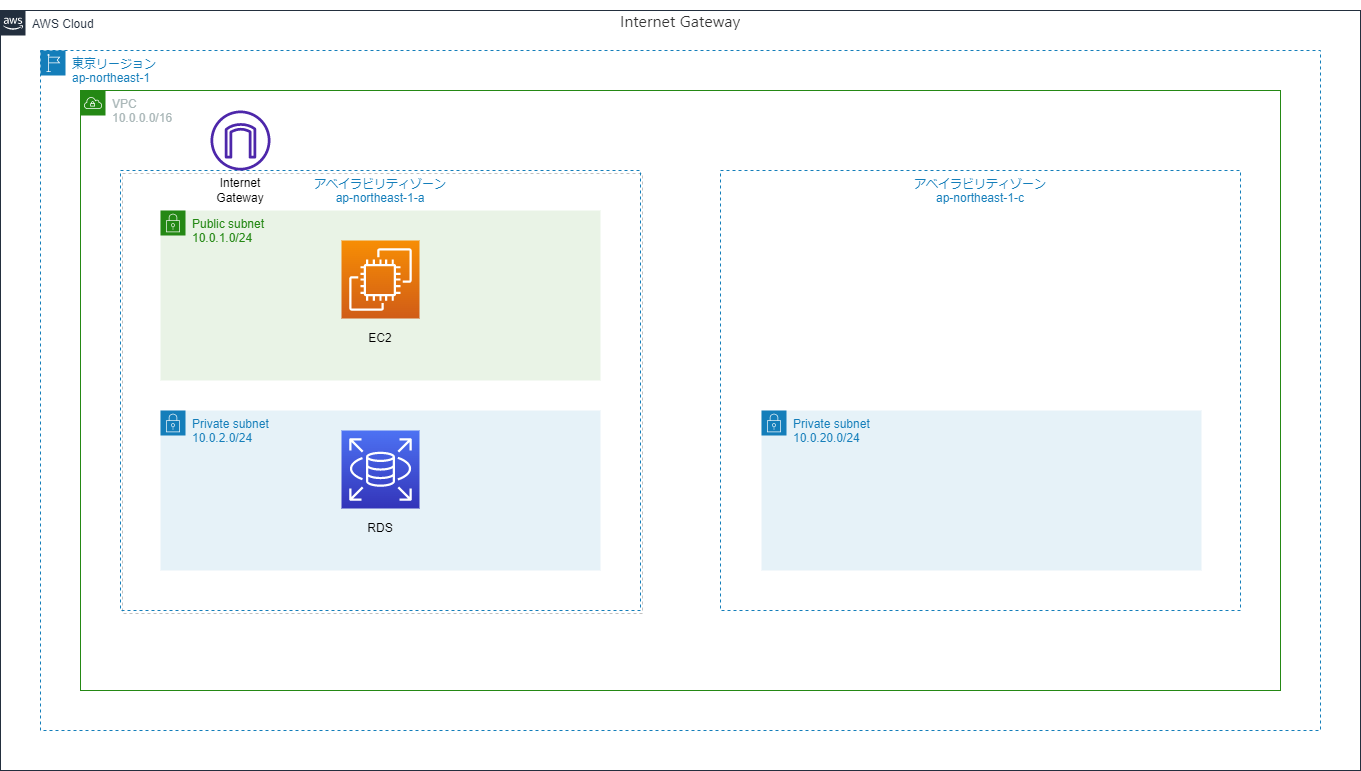
Task: Click the 'ap-northeast-1-c' zone label
Action: [x=980, y=198]
